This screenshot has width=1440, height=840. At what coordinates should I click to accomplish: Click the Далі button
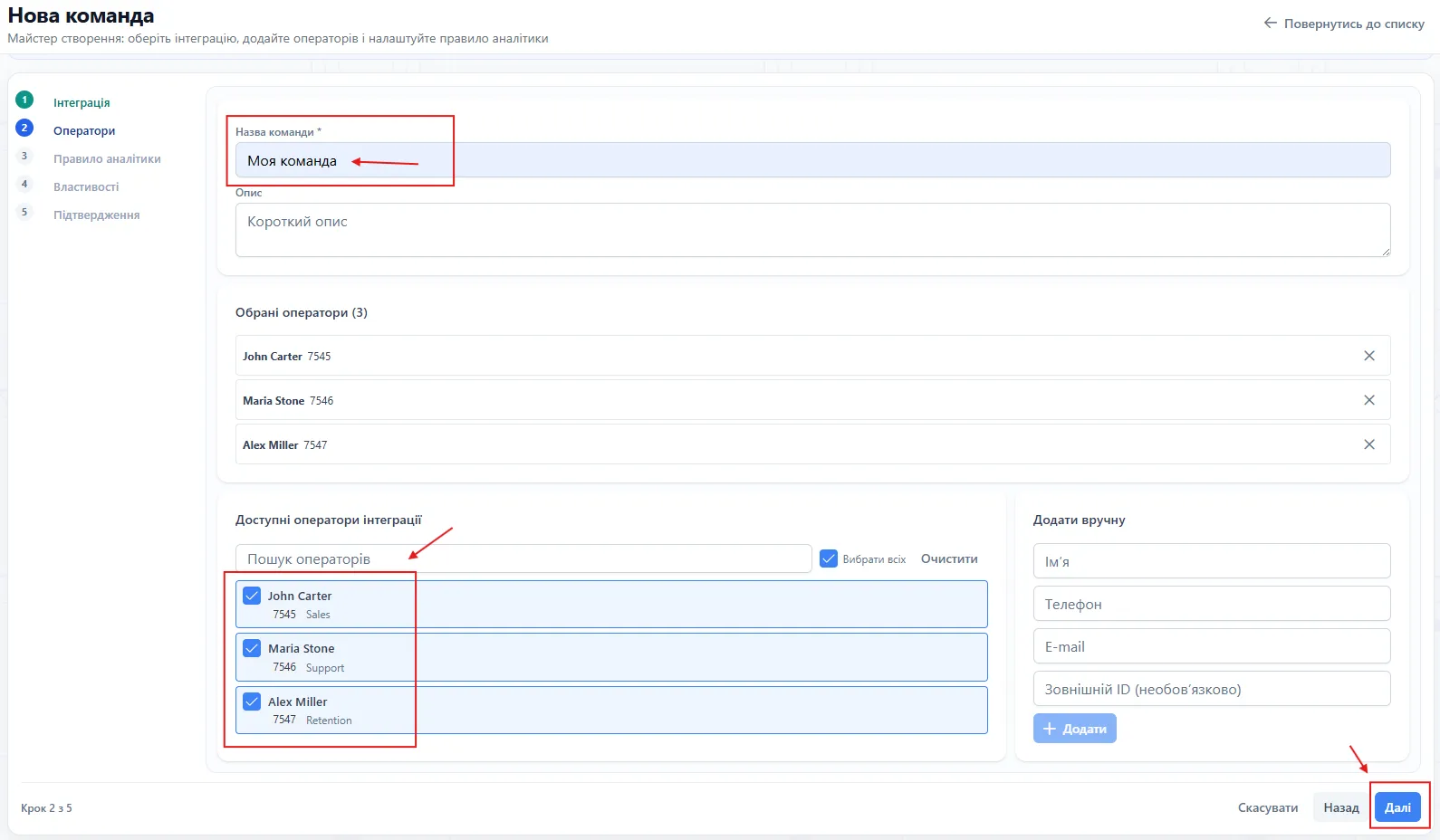1397,807
